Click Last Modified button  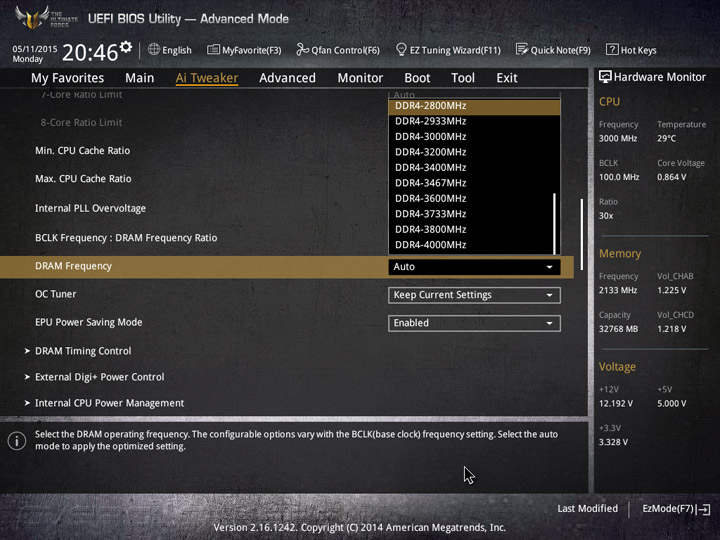587,509
